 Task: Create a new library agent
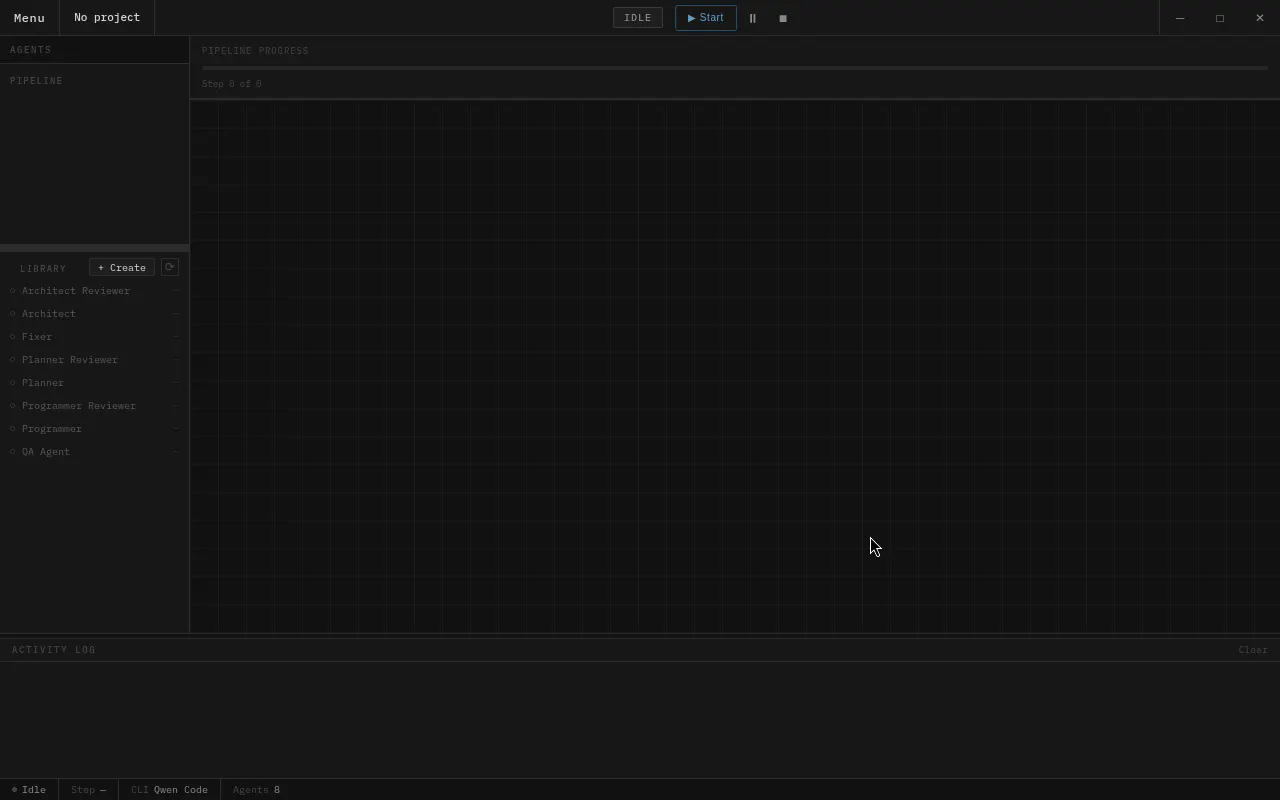(122, 267)
